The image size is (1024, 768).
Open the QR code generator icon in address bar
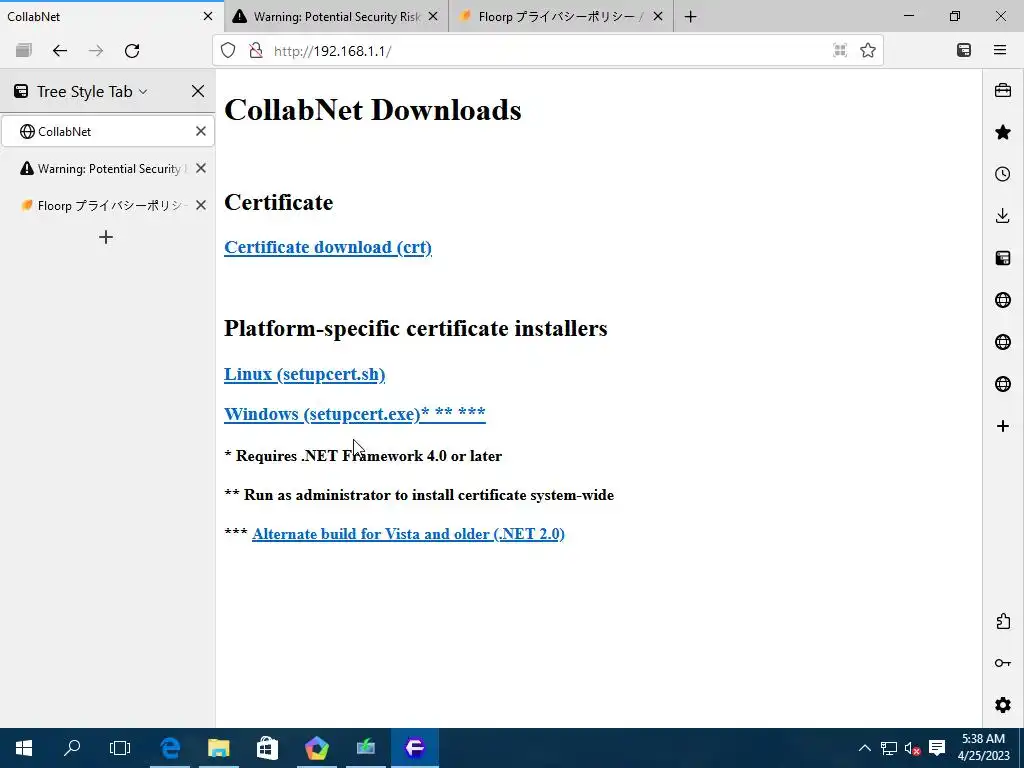[840, 50]
